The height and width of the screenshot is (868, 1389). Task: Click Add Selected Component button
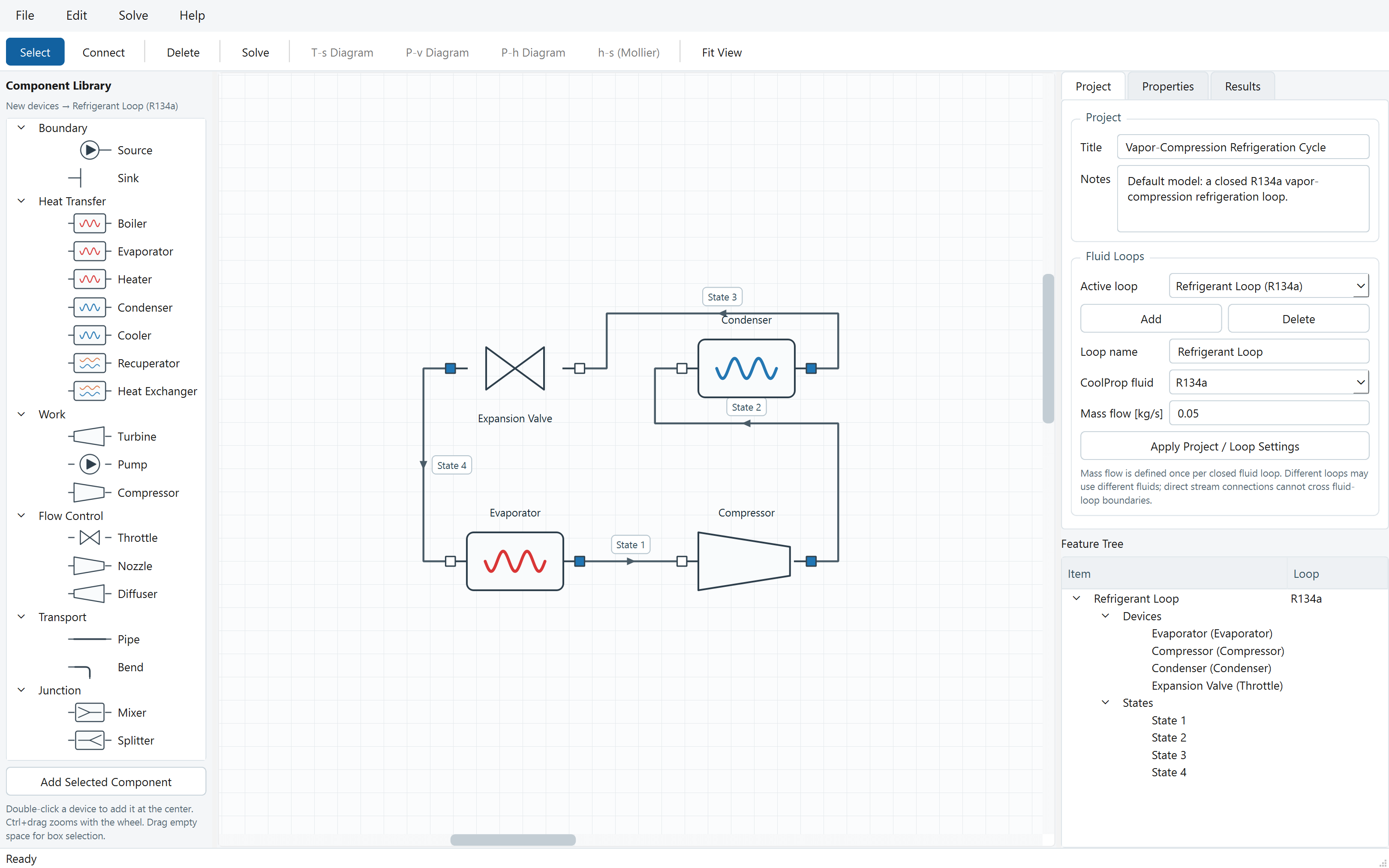tap(106, 781)
